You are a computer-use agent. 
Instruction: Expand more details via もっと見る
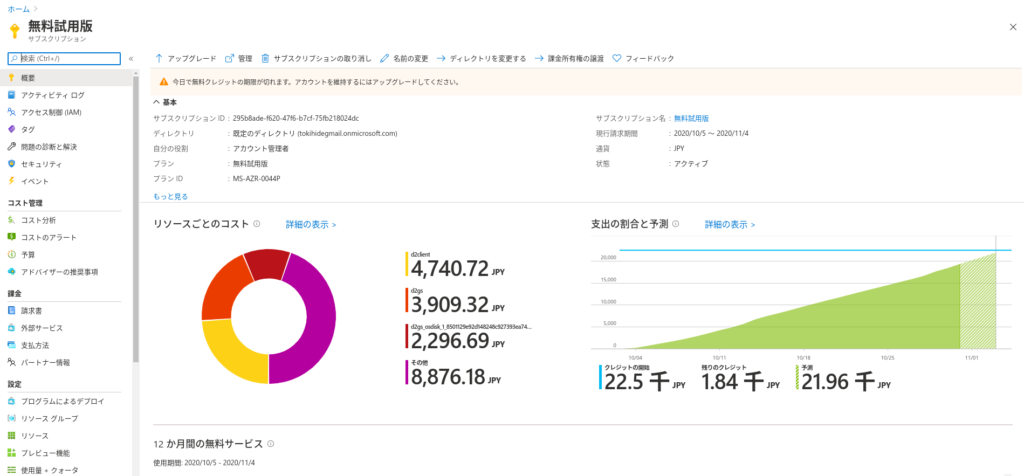(x=171, y=196)
